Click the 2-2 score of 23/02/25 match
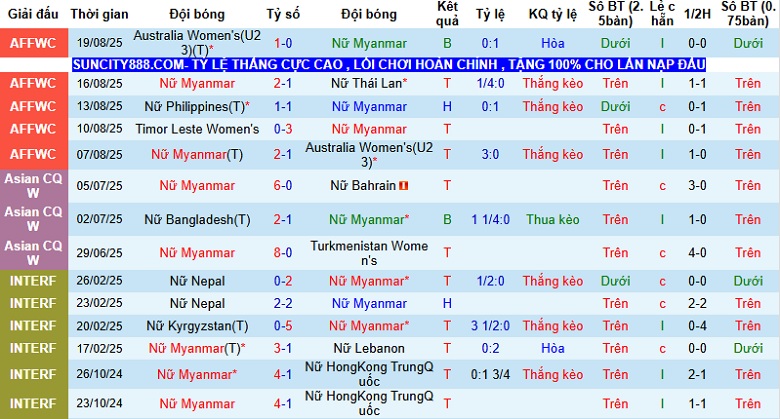The image size is (780, 419). tap(283, 304)
